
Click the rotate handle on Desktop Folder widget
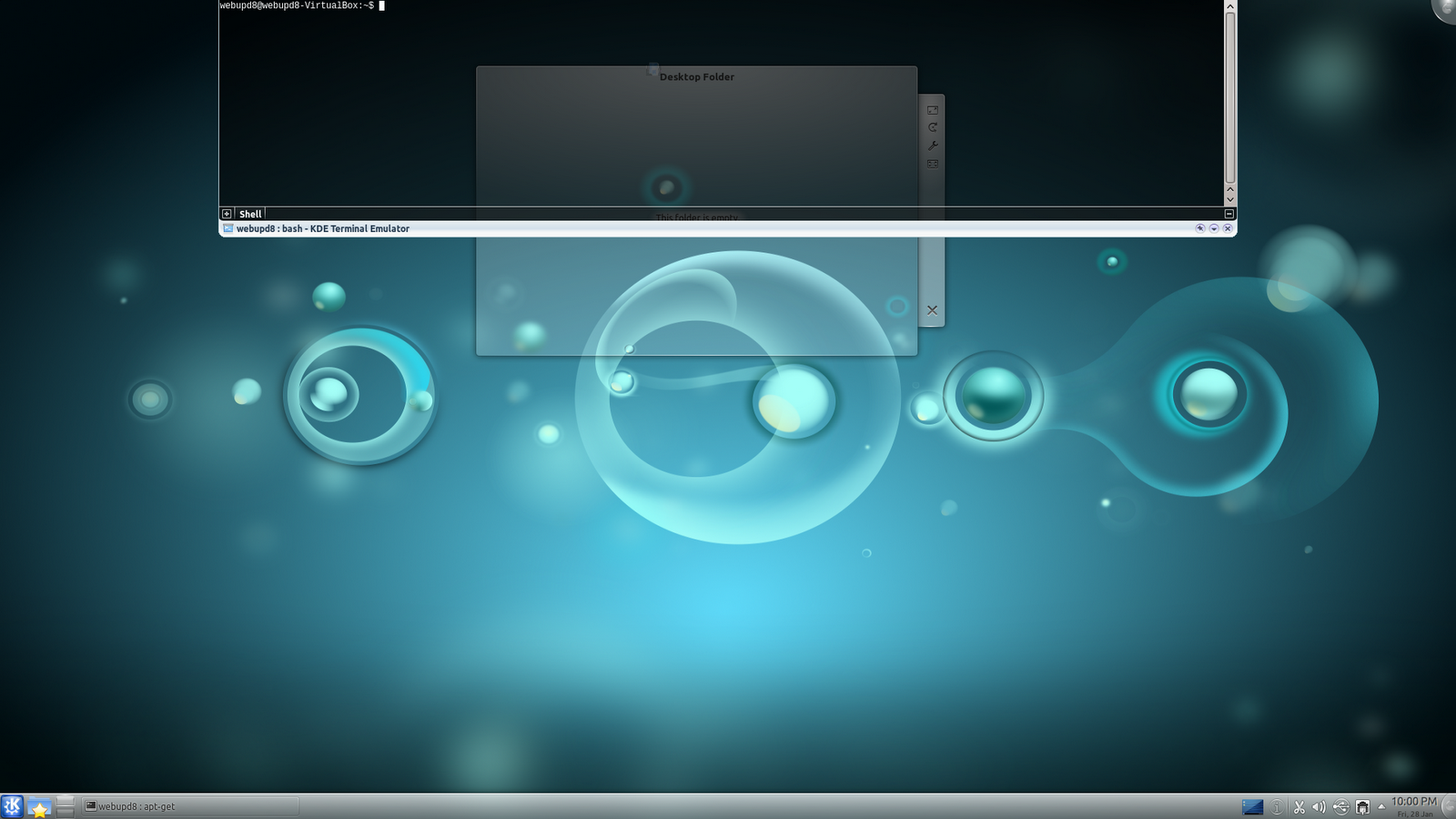pyautogui.click(x=933, y=127)
